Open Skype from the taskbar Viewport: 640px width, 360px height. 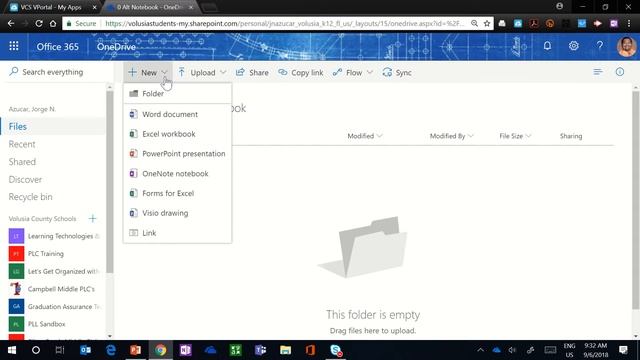(x=336, y=350)
